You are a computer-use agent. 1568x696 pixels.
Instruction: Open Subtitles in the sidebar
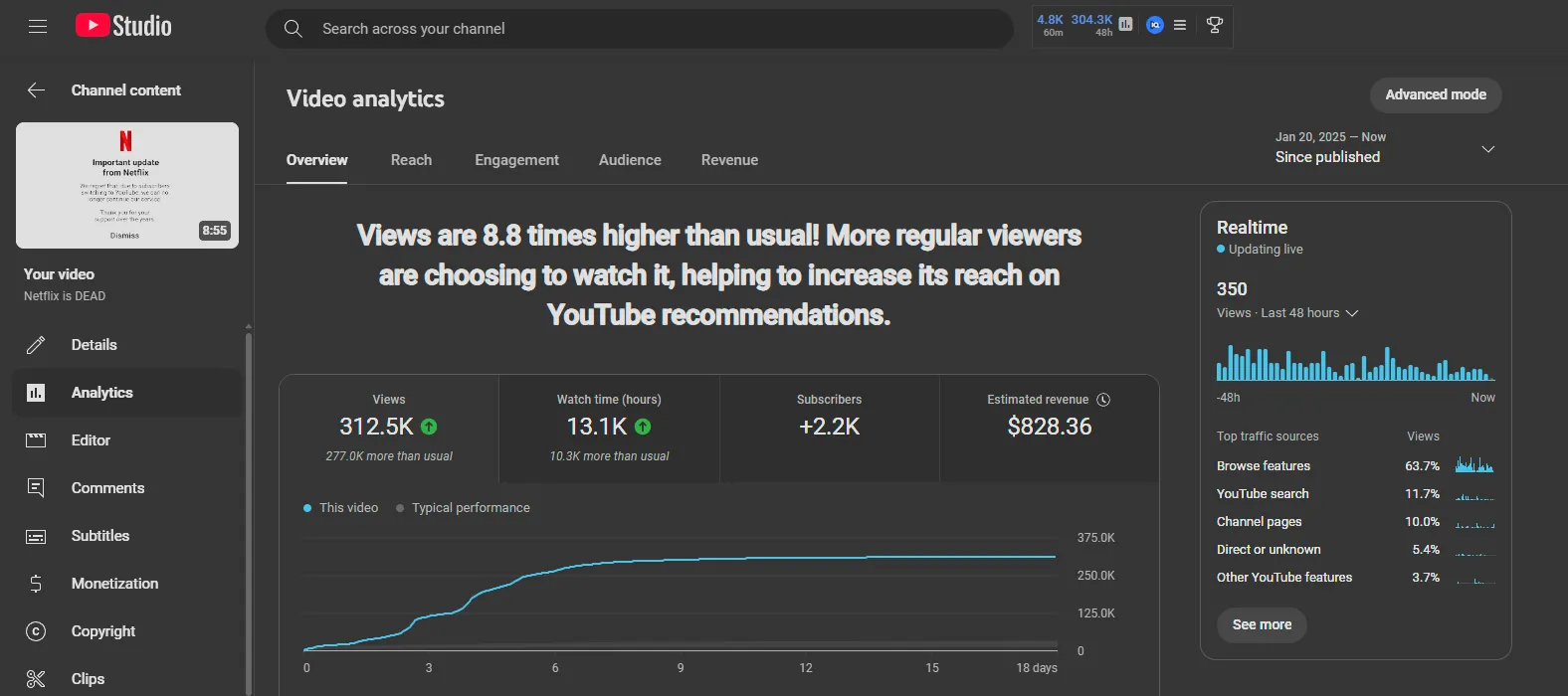(x=127, y=536)
